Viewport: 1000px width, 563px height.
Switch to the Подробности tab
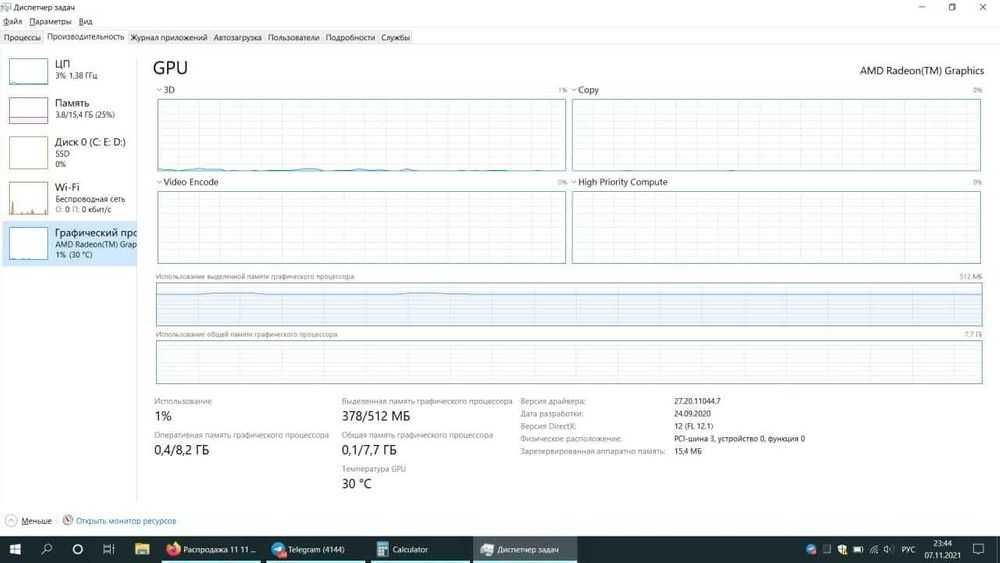coord(350,38)
